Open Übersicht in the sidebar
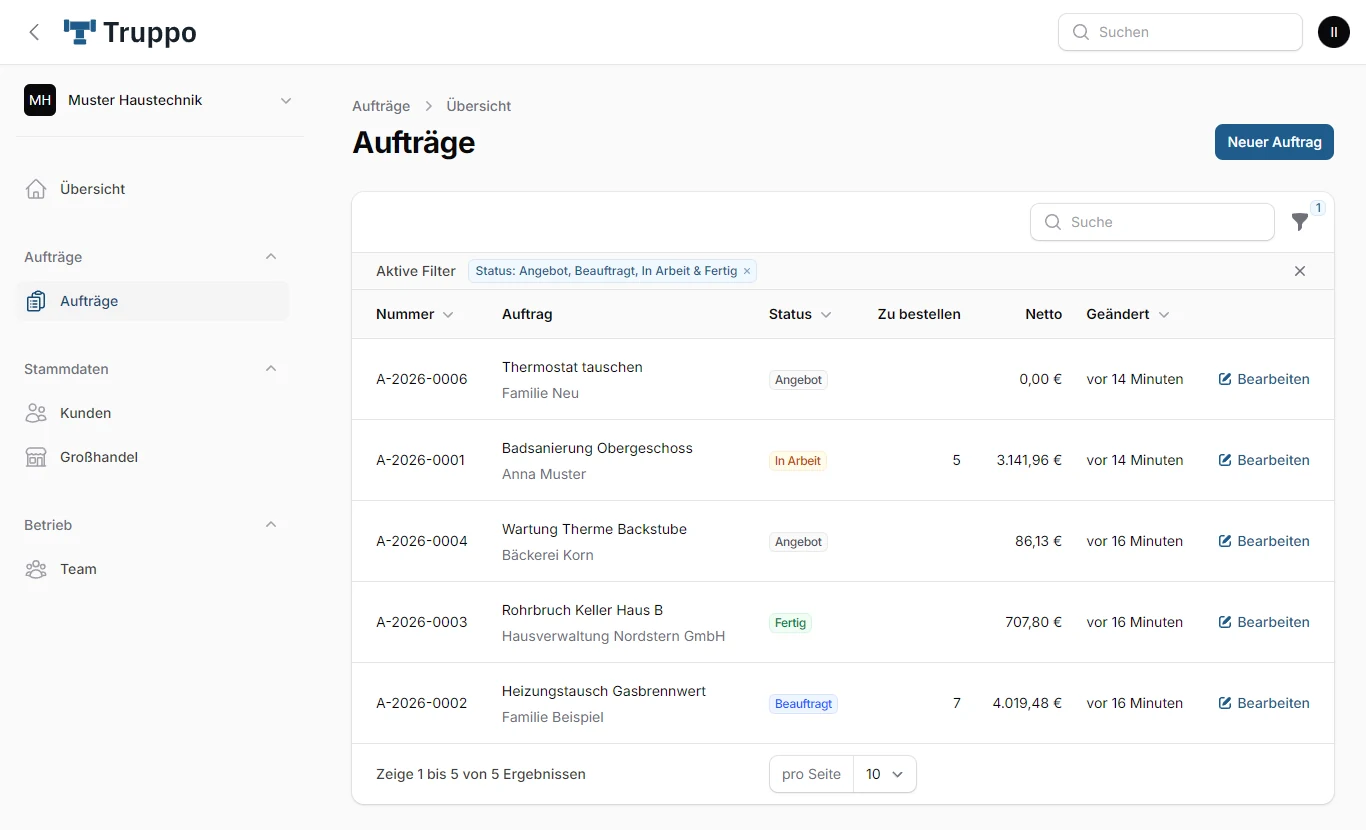The image size is (1366, 830). (x=153, y=189)
